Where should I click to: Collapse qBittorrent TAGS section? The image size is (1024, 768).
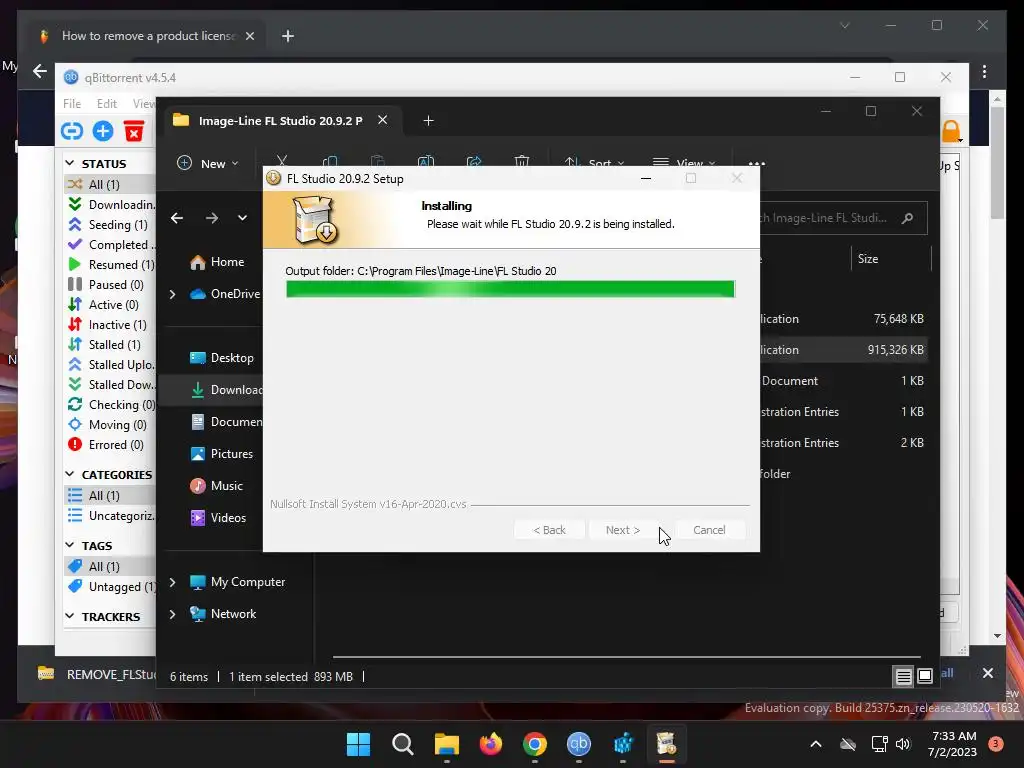coord(70,545)
